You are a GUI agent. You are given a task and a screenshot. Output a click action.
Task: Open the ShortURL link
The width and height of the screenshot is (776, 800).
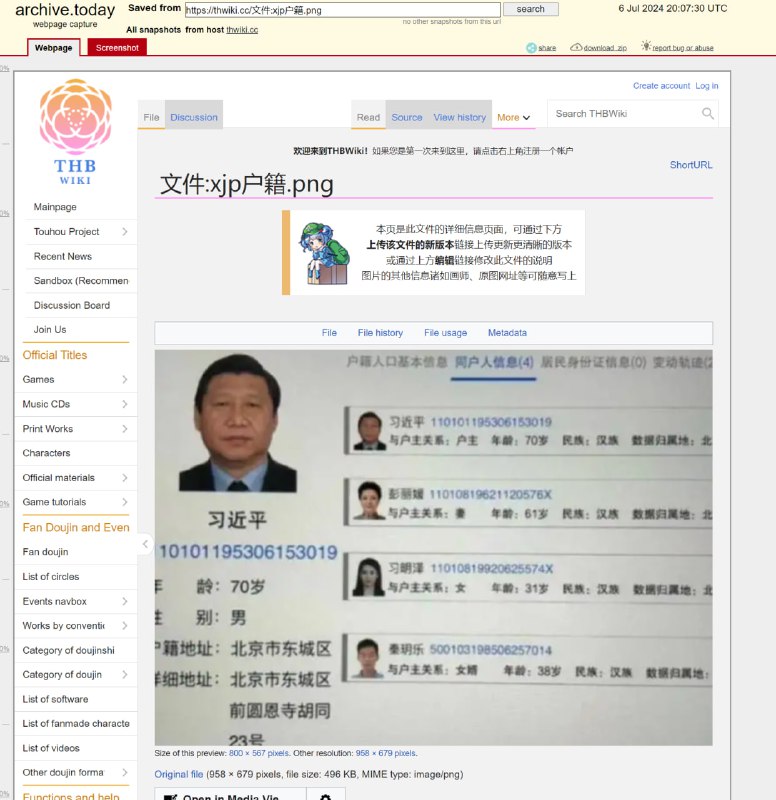(691, 165)
